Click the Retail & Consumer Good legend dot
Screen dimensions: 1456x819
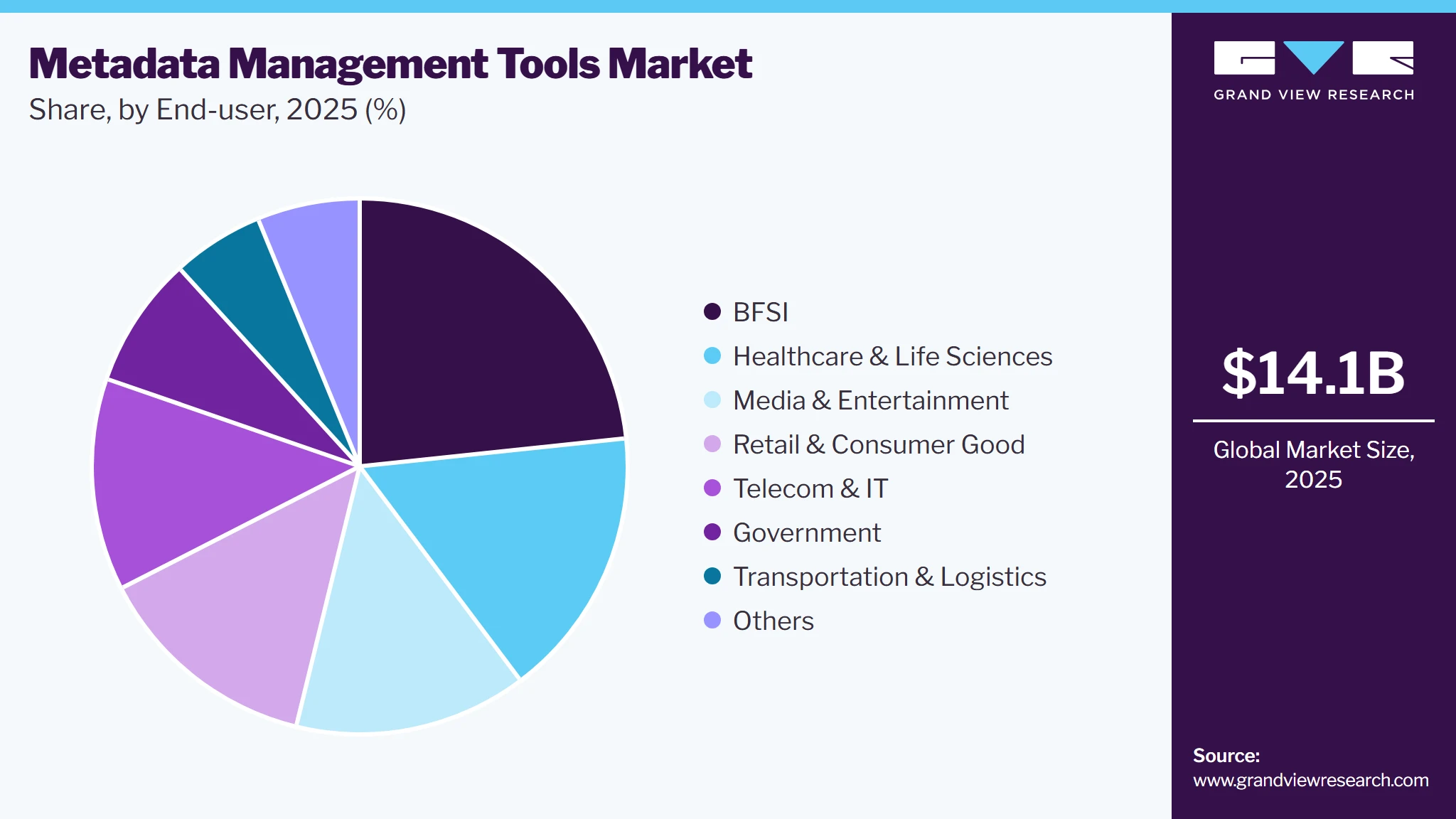click(712, 444)
